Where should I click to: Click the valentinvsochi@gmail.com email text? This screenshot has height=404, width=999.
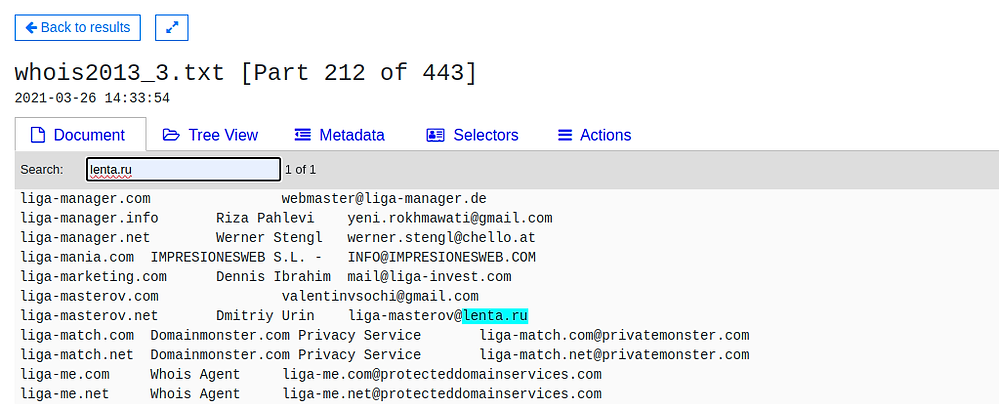click(380, 296)
